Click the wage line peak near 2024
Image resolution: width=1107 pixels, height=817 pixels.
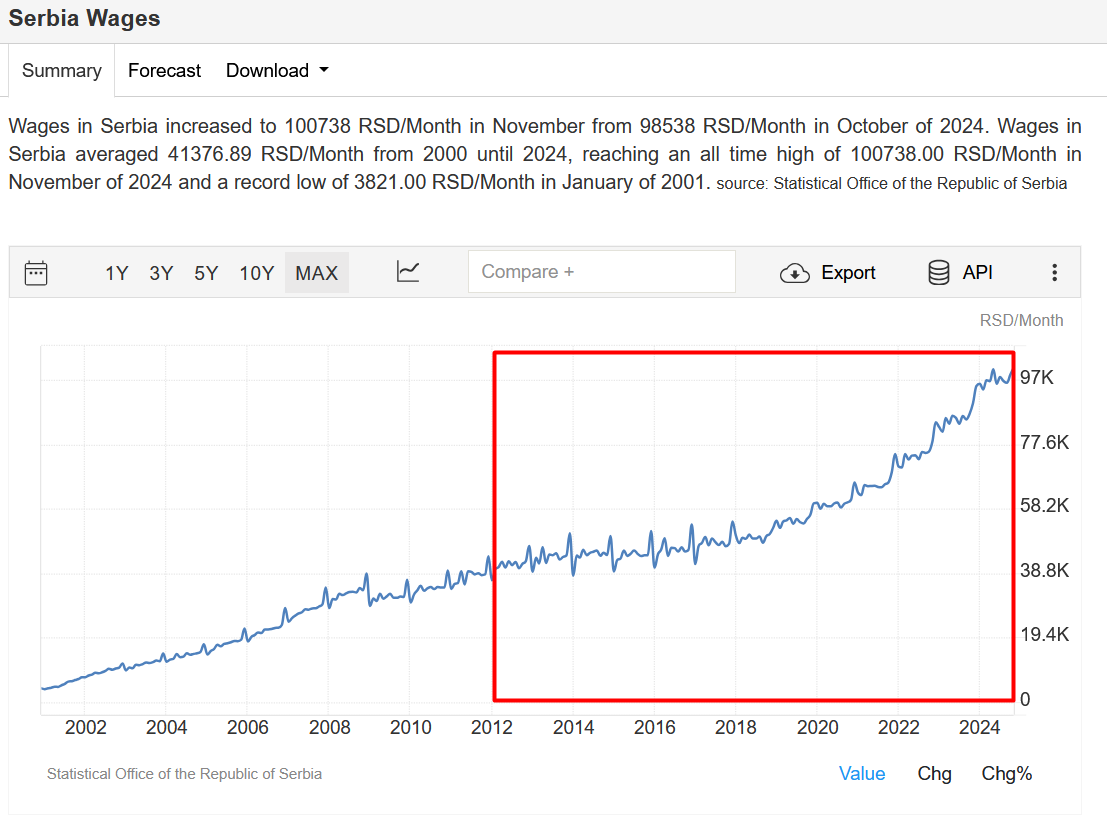click(x=993, y=370)
